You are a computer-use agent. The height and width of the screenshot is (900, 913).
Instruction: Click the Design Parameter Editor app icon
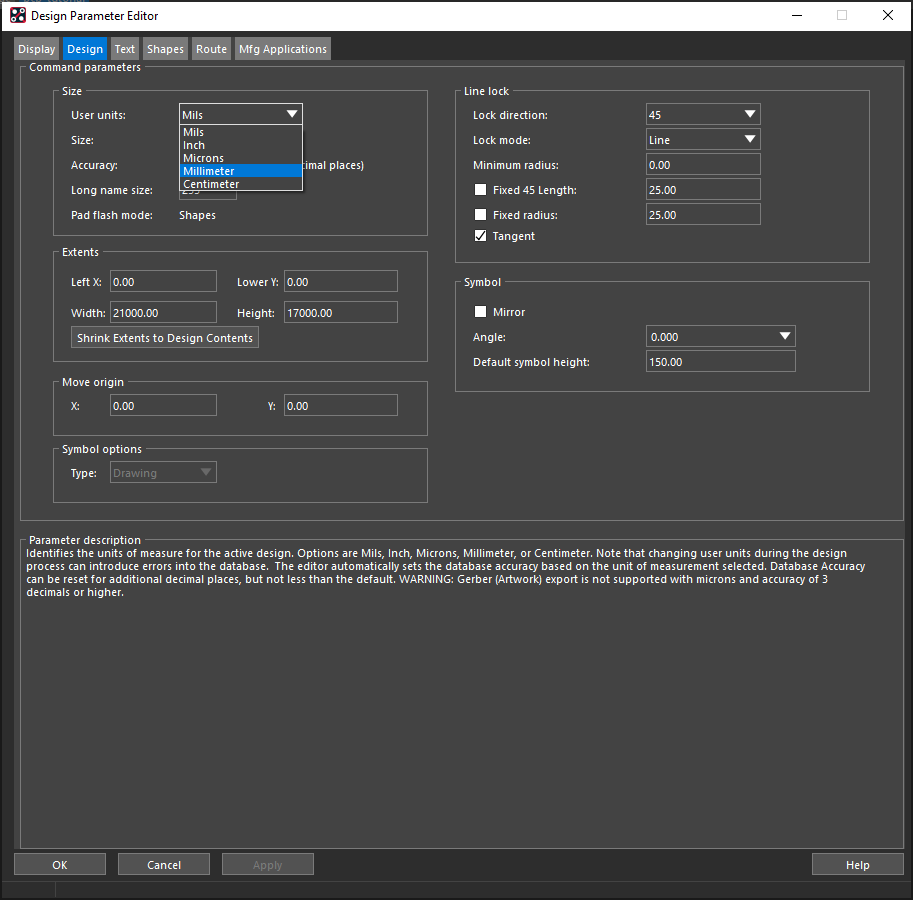pos(18,16)
